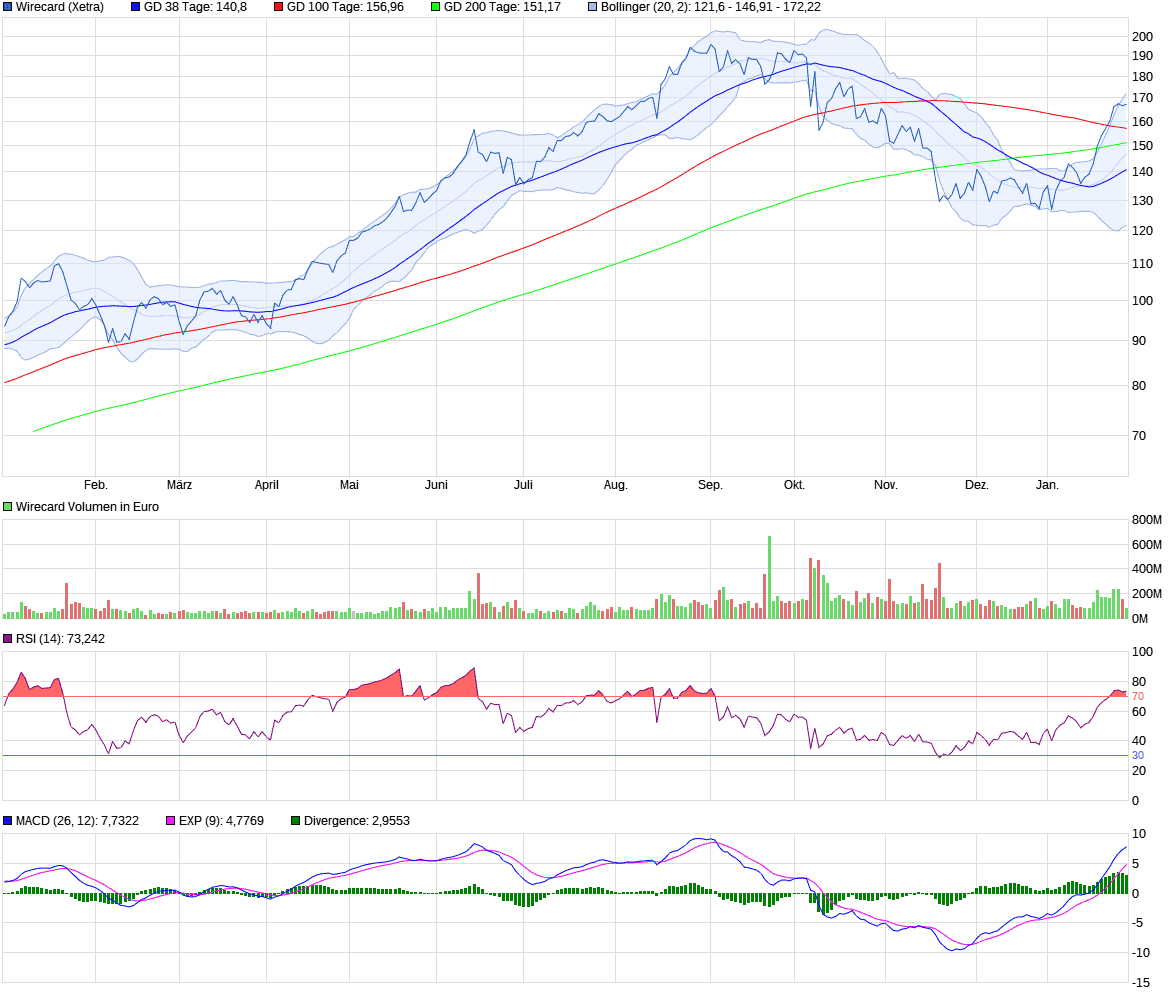Click the purple RSI (14) legend swatch

[8, 639]
